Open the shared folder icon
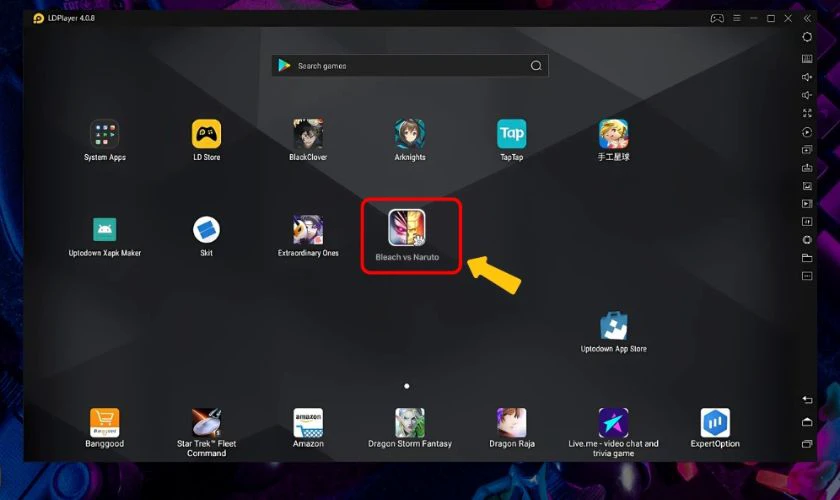 click(x=807, y=258)
